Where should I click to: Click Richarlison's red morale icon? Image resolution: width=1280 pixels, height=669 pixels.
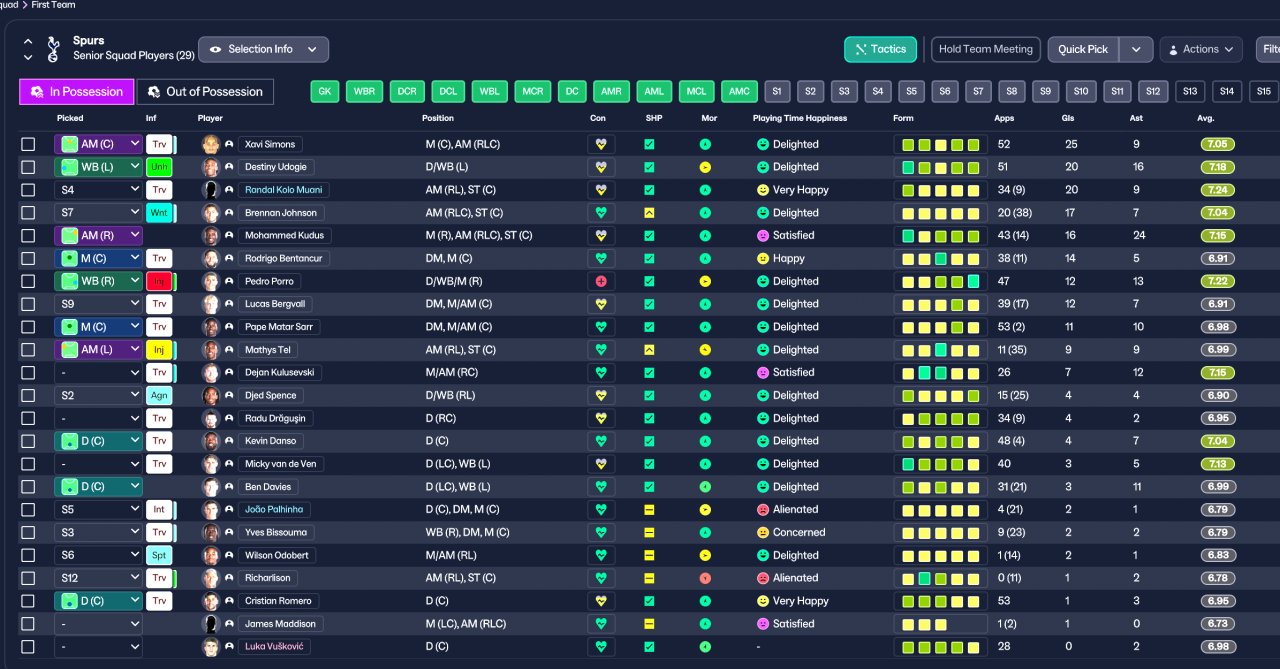click(x=705, y=578)
